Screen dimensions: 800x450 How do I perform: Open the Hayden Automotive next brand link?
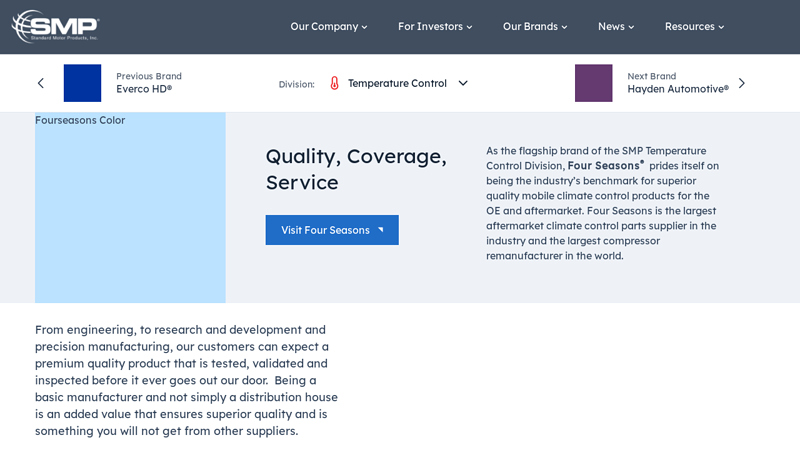[x=677, y=89]
